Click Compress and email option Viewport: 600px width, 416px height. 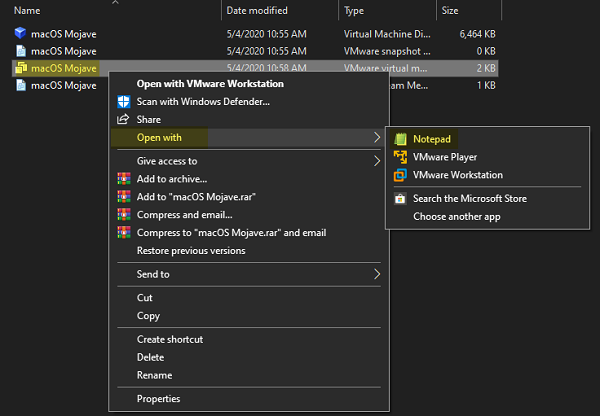pyautogui.click(x=184, y=214)
